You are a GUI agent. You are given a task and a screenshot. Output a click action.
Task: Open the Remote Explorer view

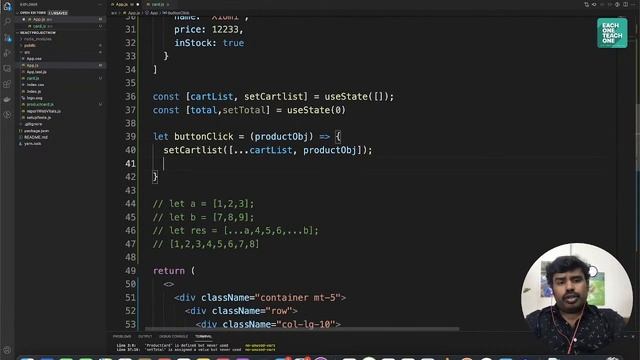tap(7, 68)
